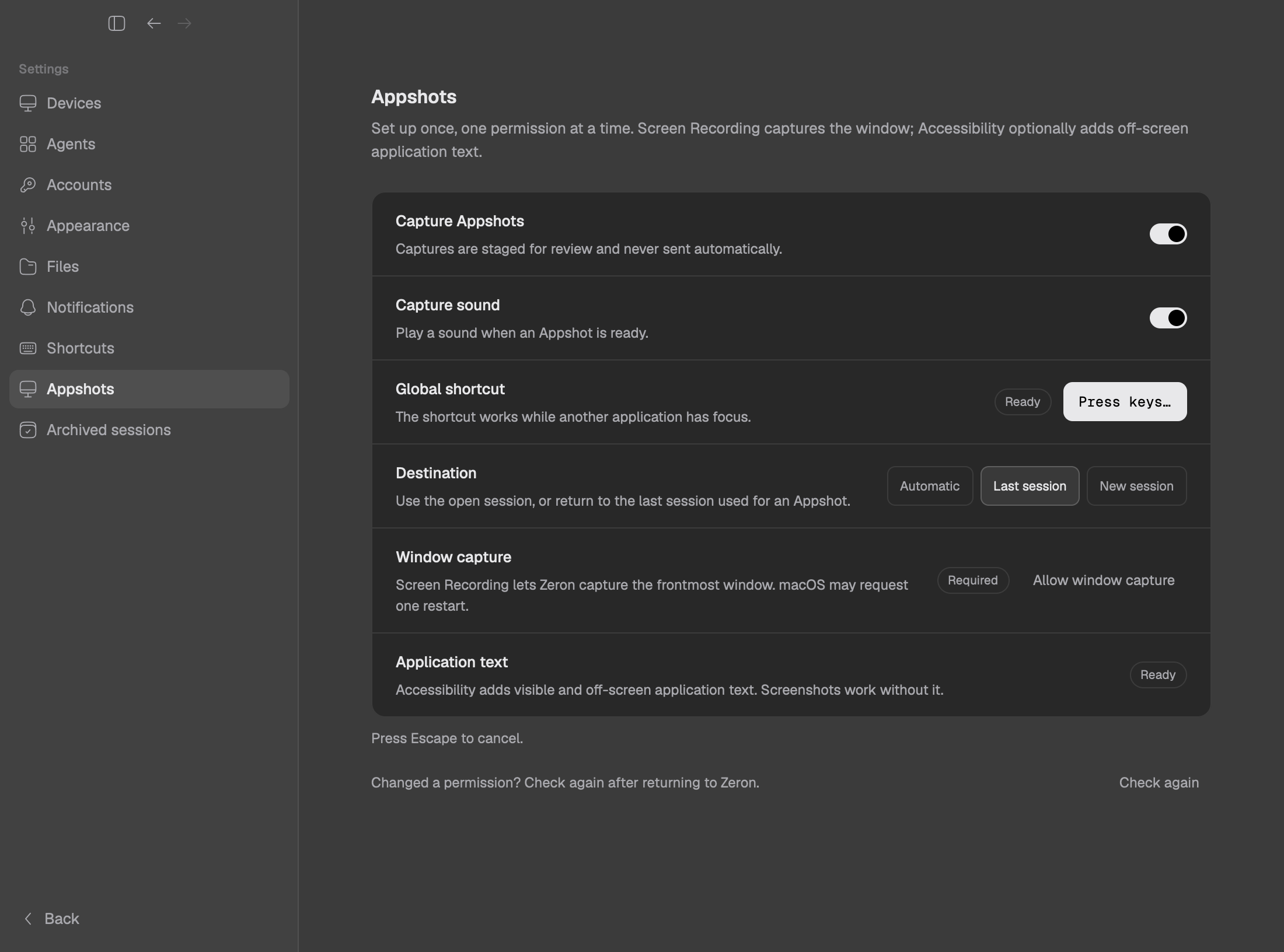Open Devices via its monitor icon

tap(28, 103)
